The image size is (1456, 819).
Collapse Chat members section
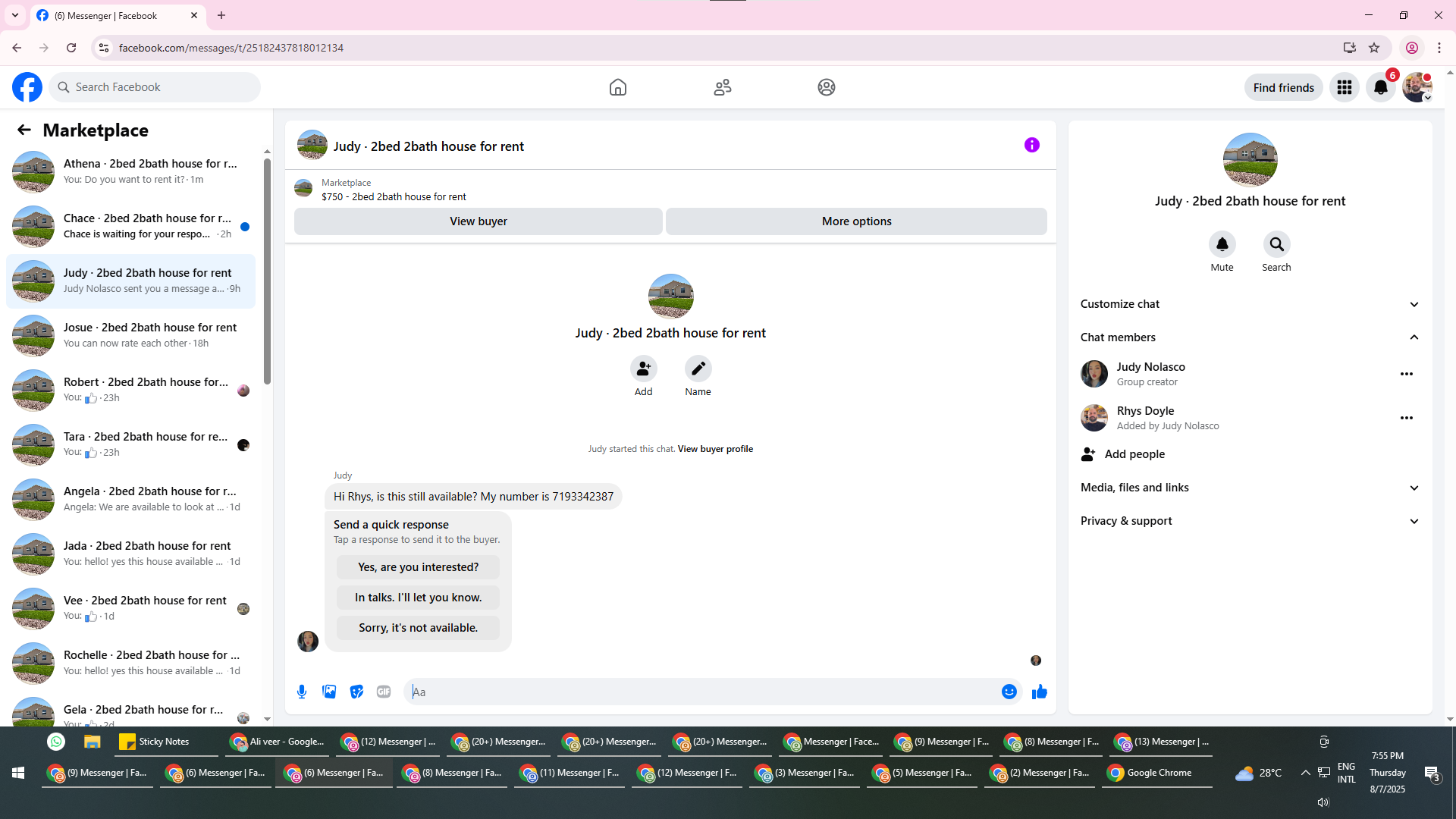pyautogui.click(x=1250, y=337)
